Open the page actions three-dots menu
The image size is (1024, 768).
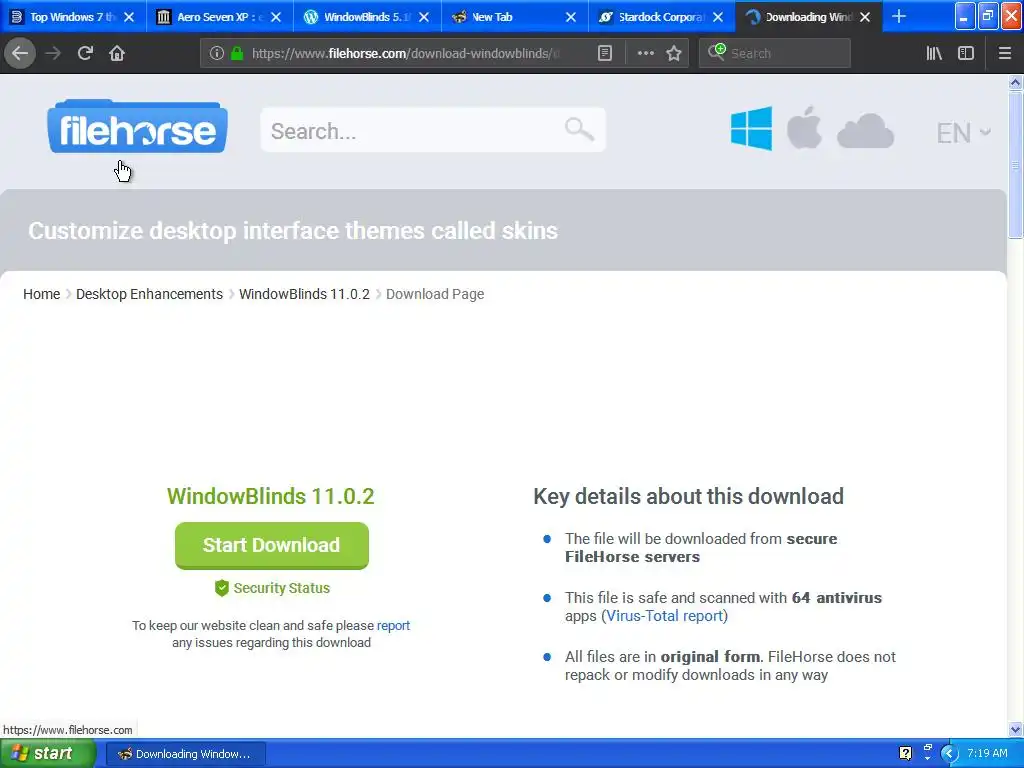(645, 53)
